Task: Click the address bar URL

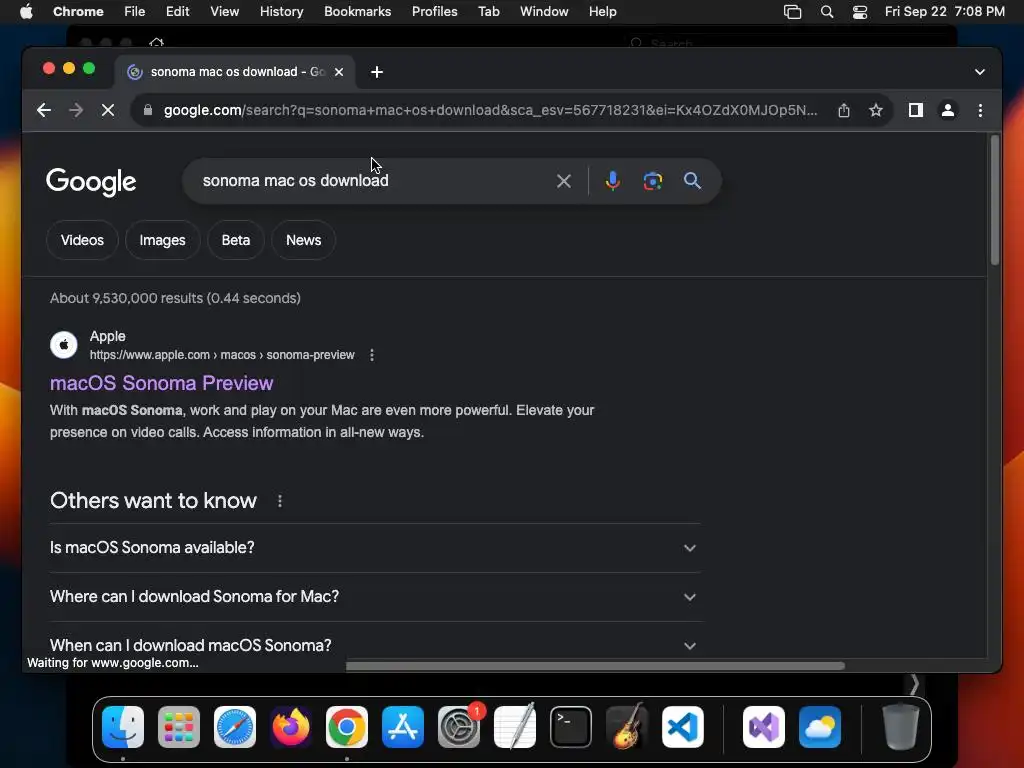Action: pos(490,110)
